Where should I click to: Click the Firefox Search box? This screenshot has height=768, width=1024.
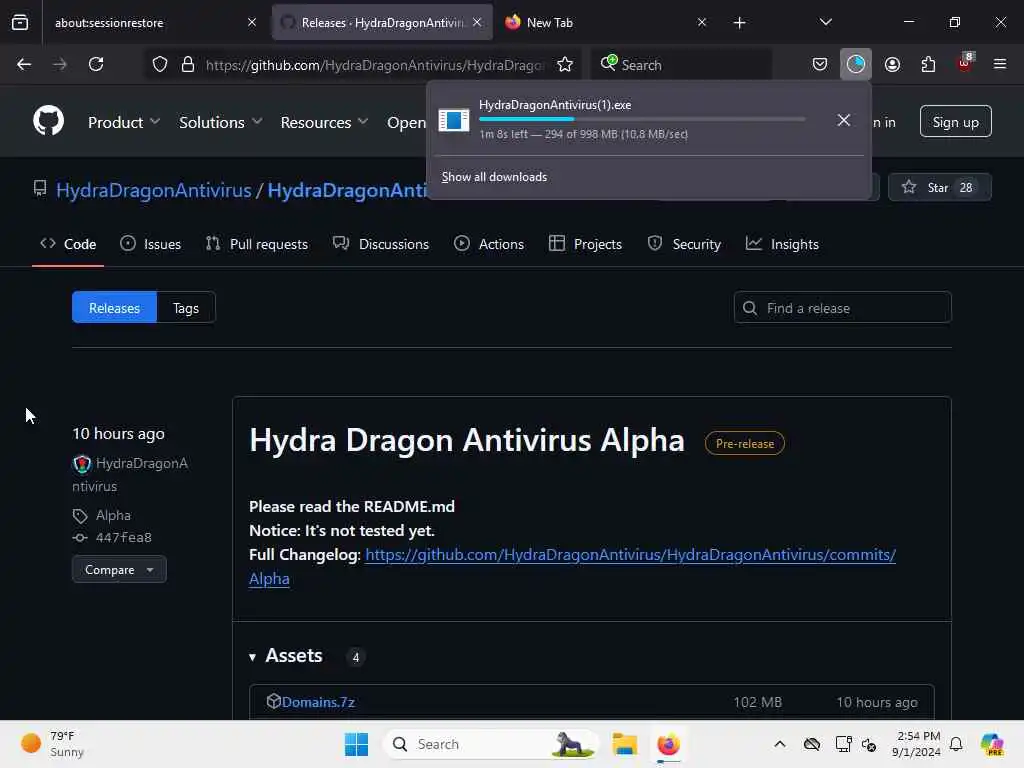[681, 65]
